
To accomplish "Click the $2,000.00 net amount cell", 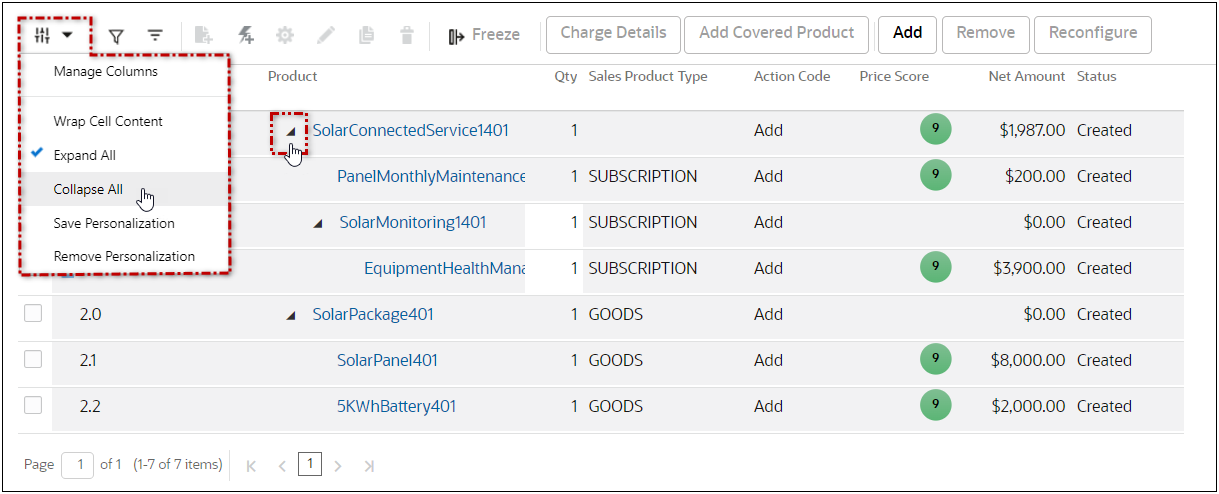I will [1029, 406].
